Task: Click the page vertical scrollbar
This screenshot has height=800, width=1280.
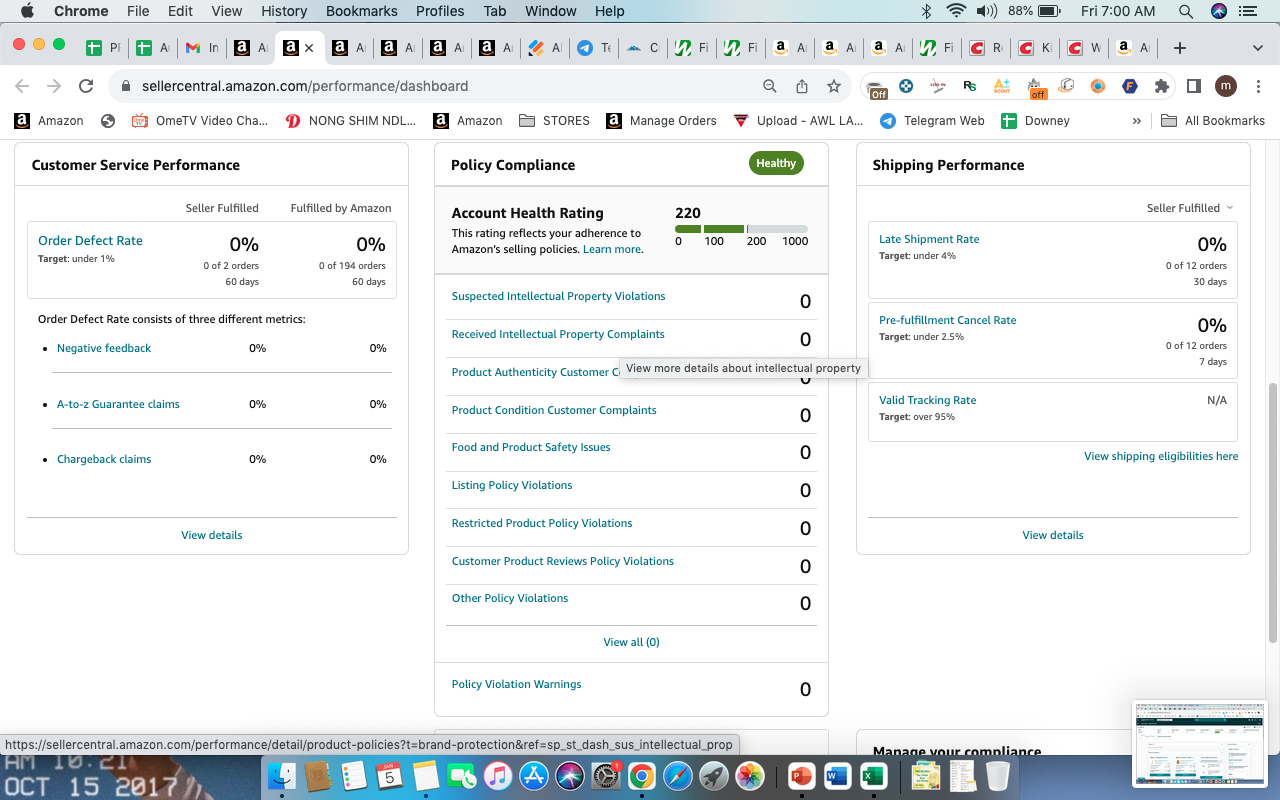Action: 1272,512
